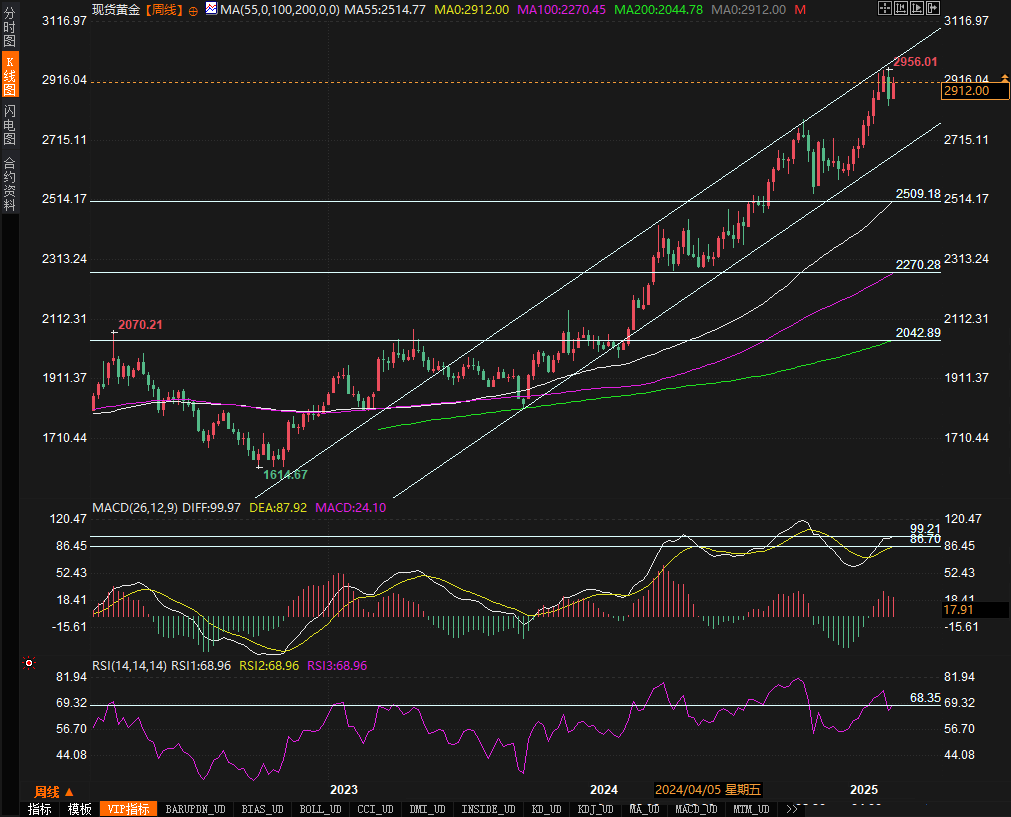Select the BOLL_UD indicator tab
1011x817 pixels.
(x=320, y=809)
